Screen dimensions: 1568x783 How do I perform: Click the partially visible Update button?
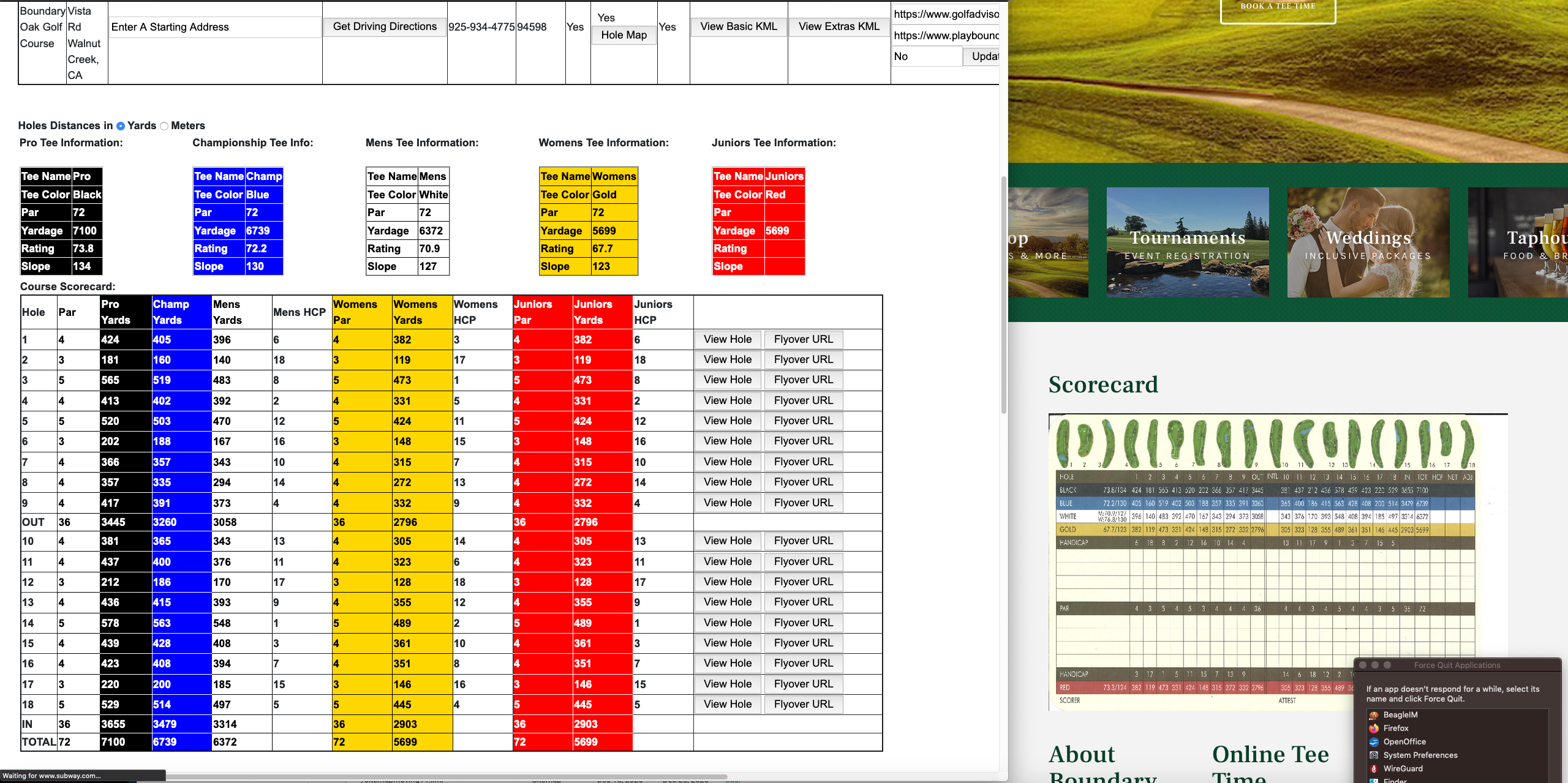[x=982, y=56]
